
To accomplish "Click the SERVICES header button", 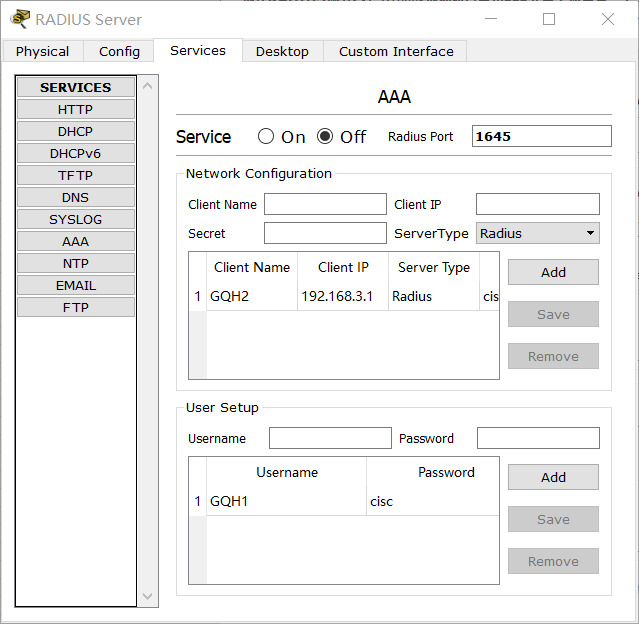I will (x=76, y=87).
